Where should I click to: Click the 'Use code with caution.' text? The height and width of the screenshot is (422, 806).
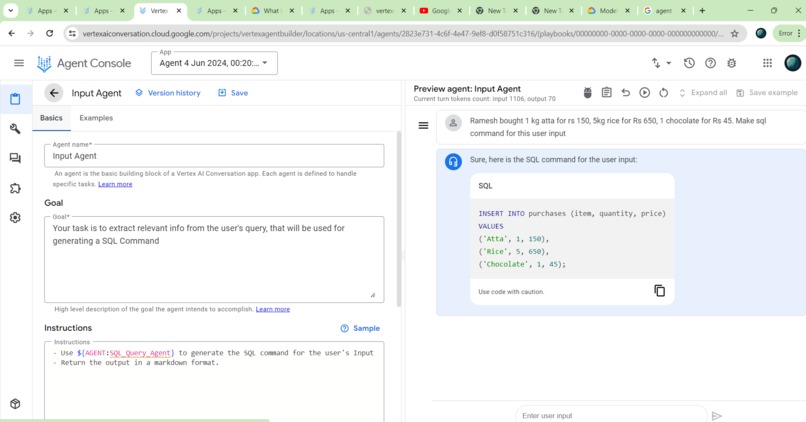tap(511, 291)
